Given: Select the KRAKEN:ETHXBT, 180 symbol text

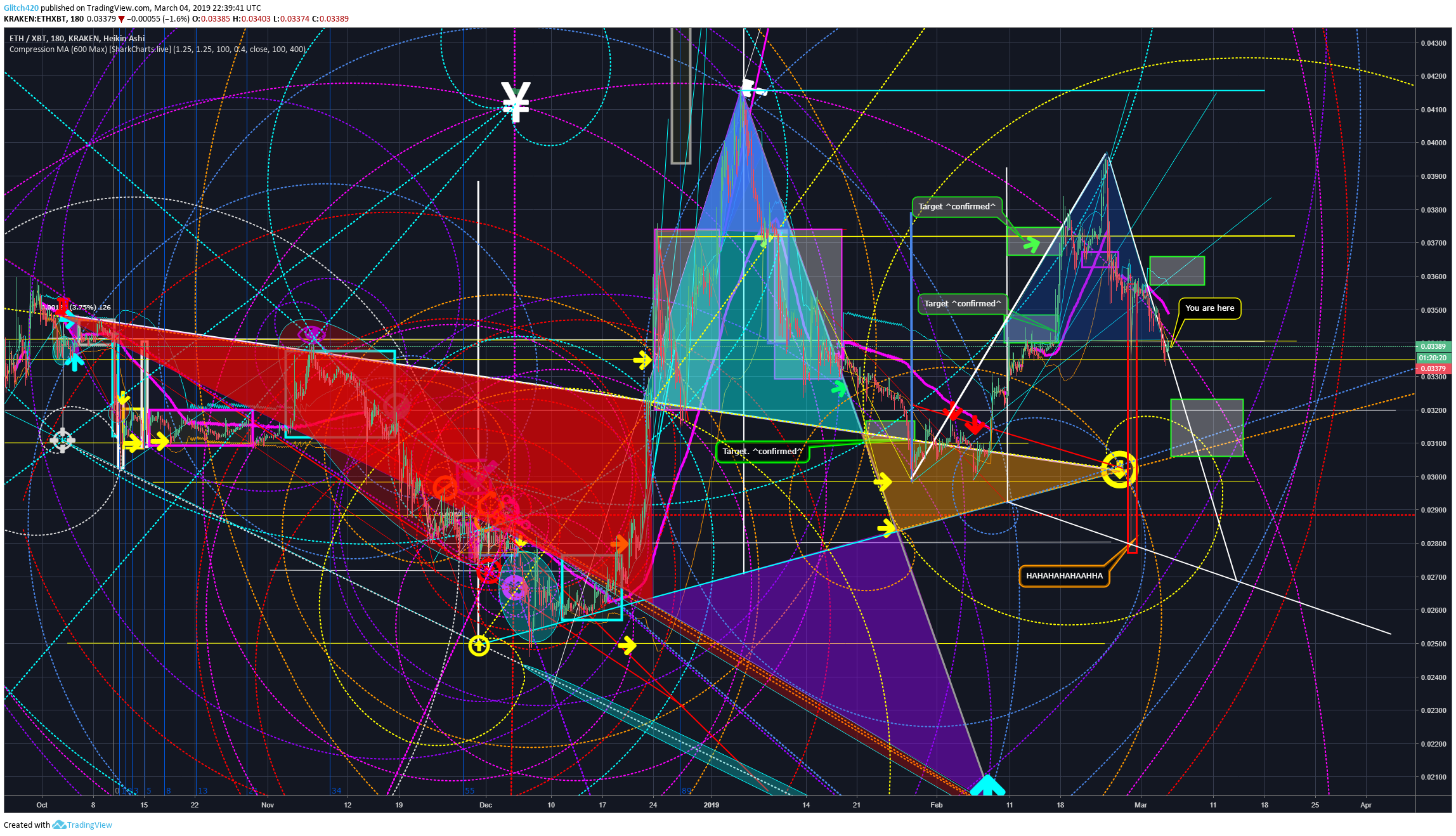Looking at the screenshot, I should point(44,19).
